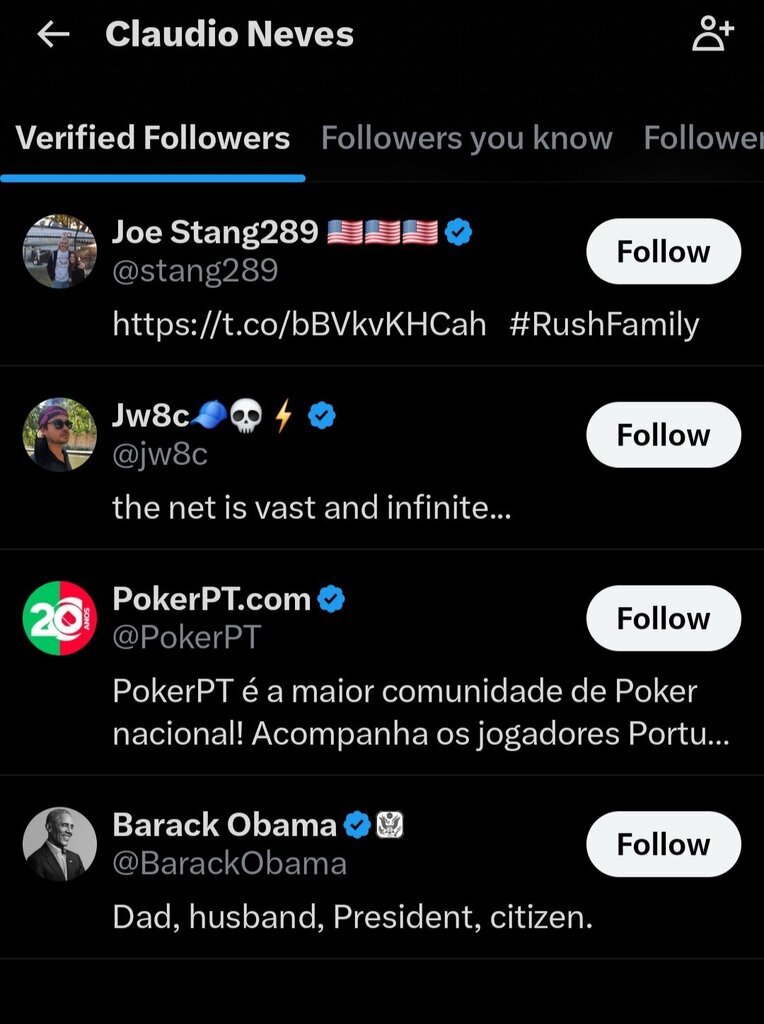This screenshot has width=764, height=1024.
Task: Open the PokerPT 20 anos logo avatar
Action: point(60,617)
